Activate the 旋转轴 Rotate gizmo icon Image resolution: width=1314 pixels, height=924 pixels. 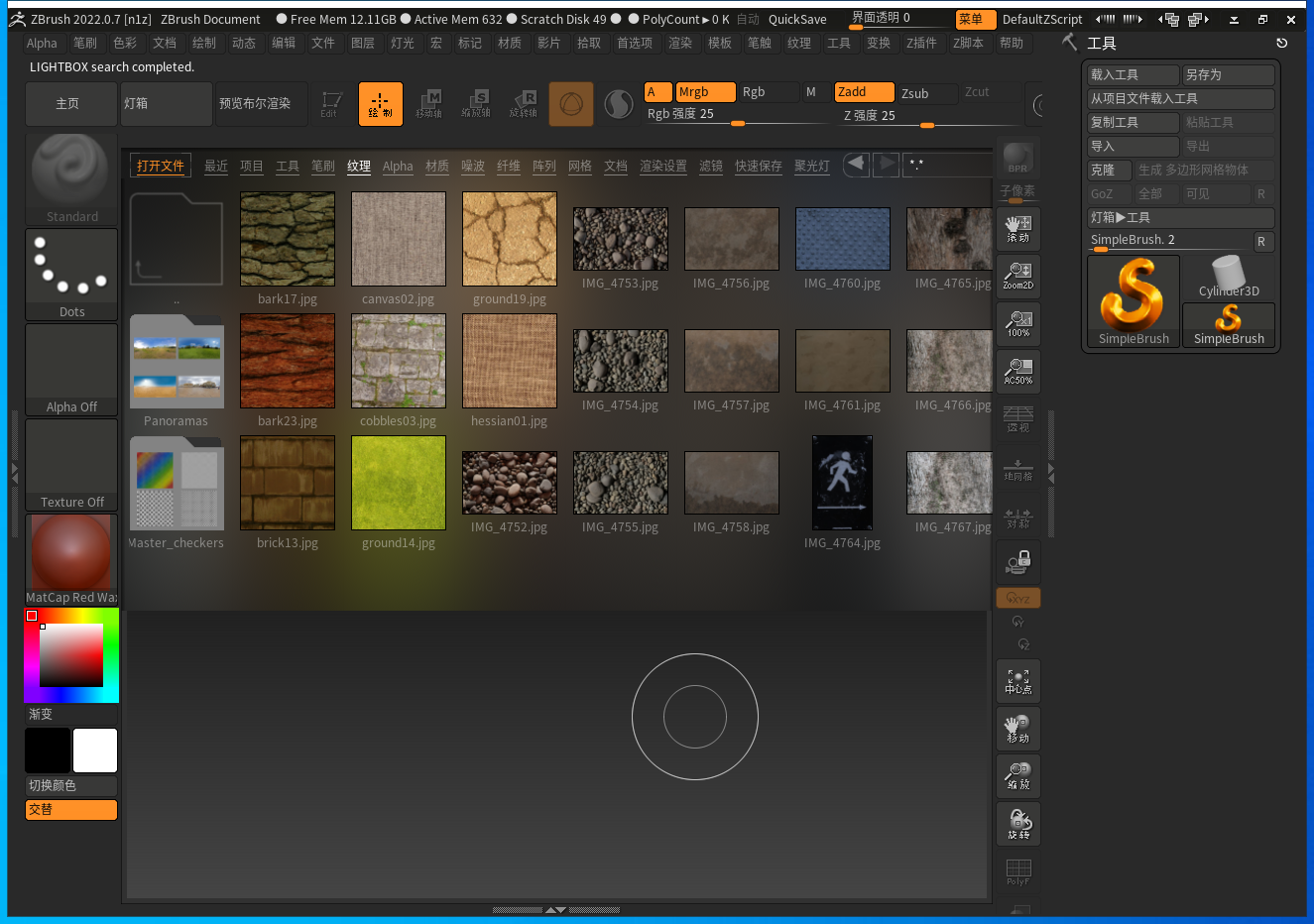click(x=524, y=103)
